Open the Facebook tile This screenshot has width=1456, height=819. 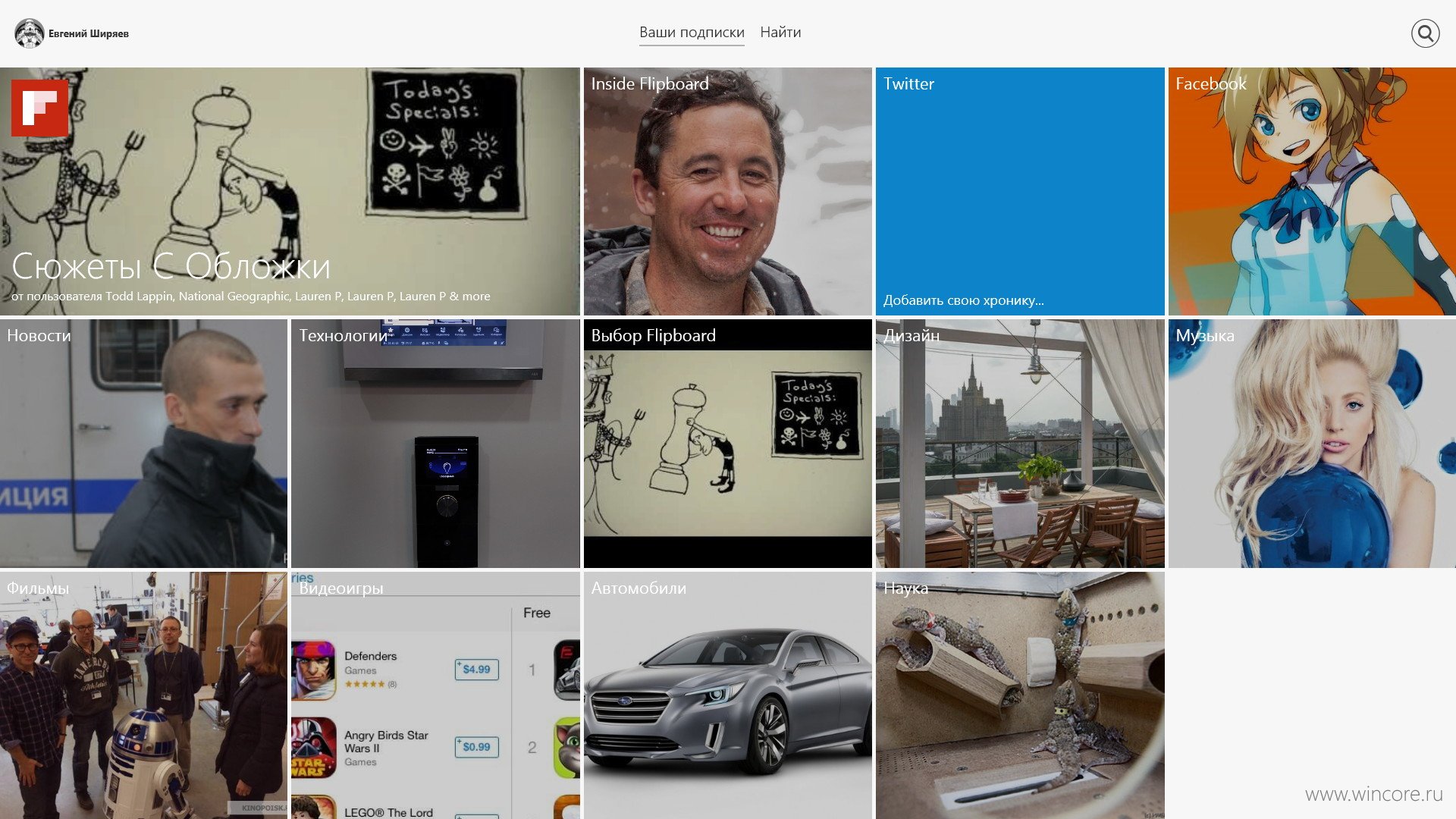(1312, 191)
